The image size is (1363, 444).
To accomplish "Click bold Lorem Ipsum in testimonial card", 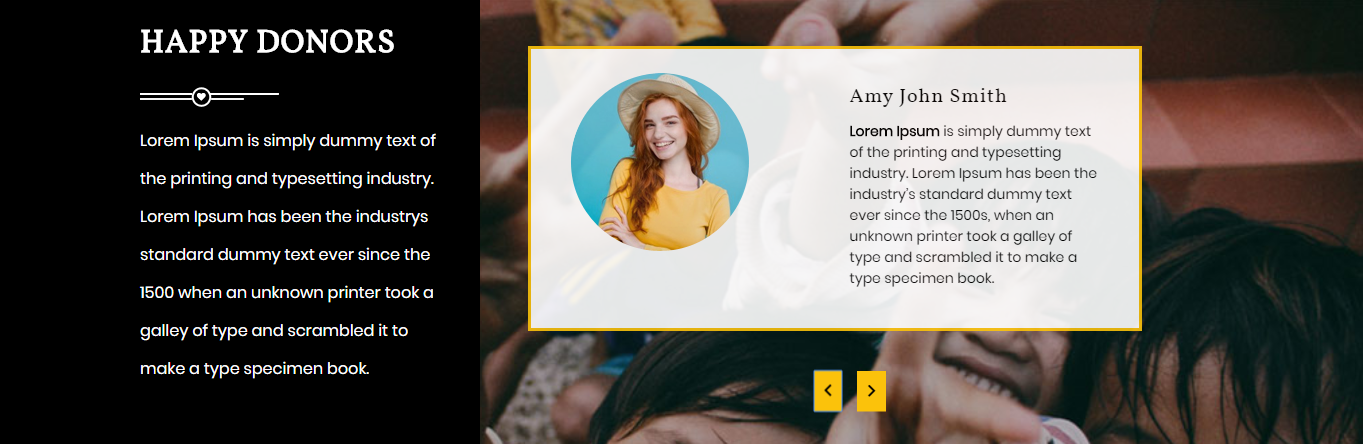I will click(894, 131).
